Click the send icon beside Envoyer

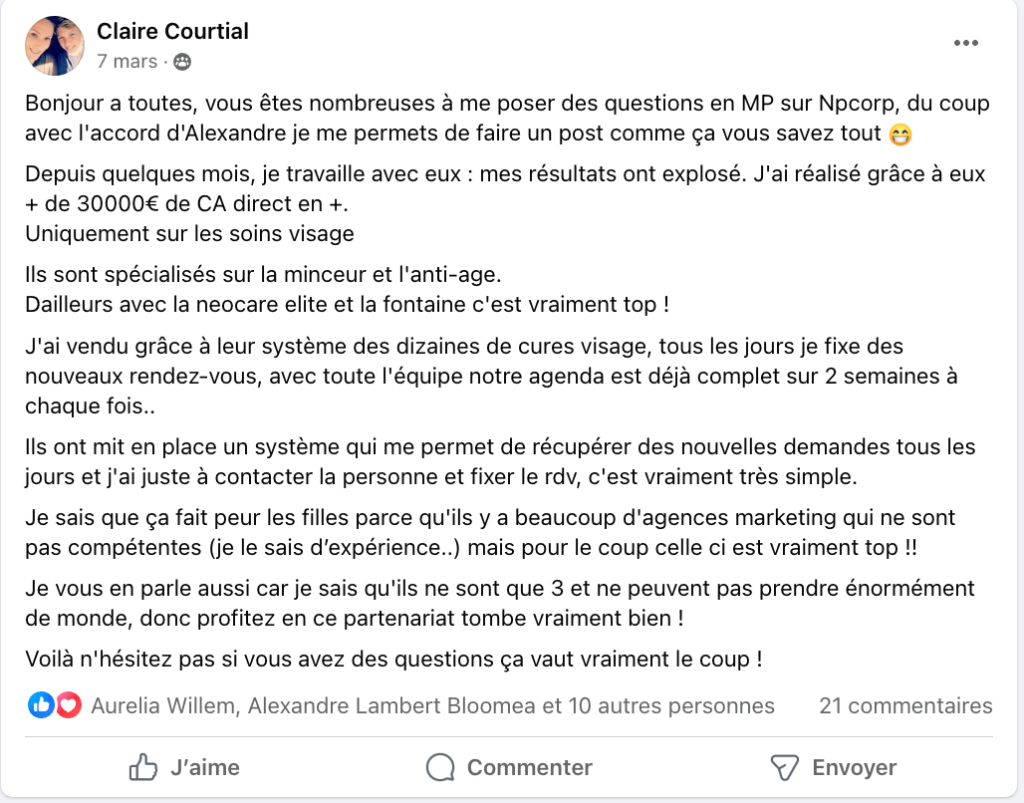784,767
